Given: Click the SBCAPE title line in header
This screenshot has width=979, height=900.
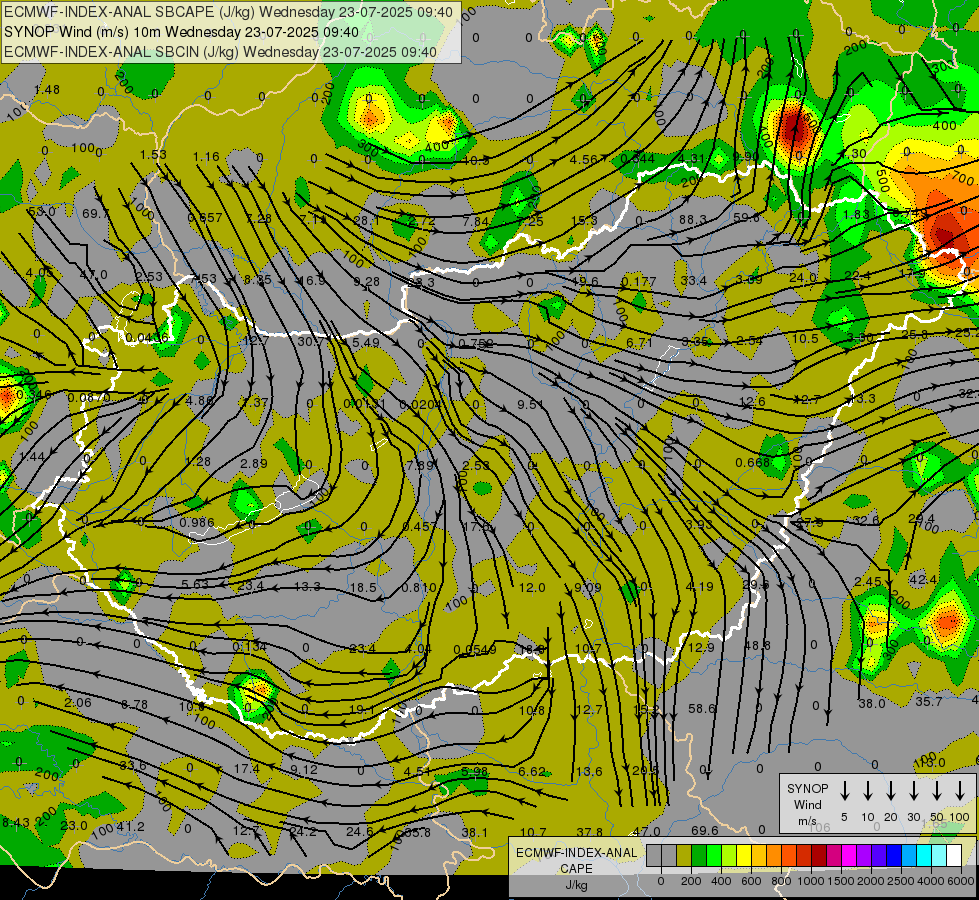Looking at the screenshot, I should coord(229,12).
